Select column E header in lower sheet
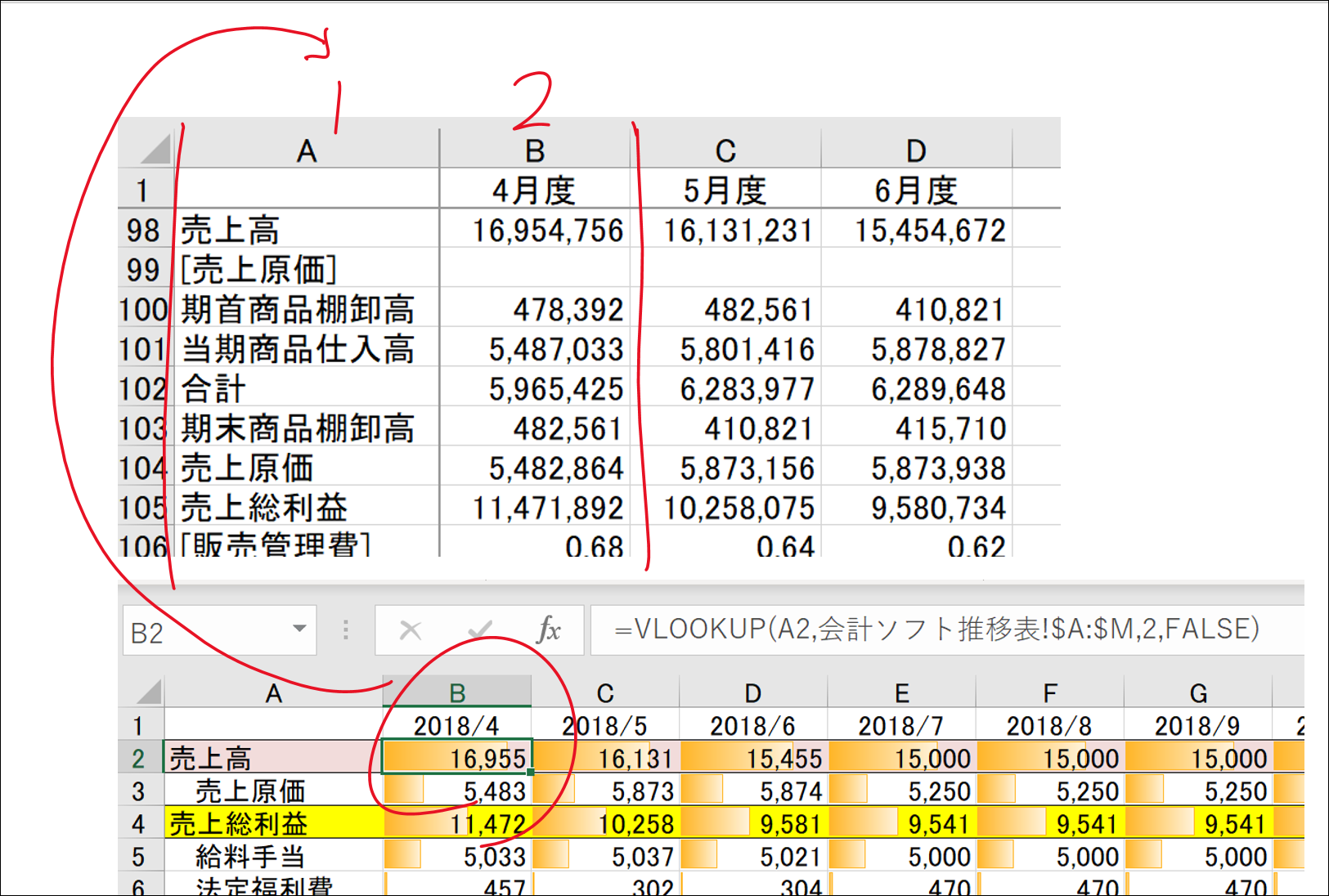Image resolution: width=1329 pixels, height=896 pixels. click(x=901, y=692)
